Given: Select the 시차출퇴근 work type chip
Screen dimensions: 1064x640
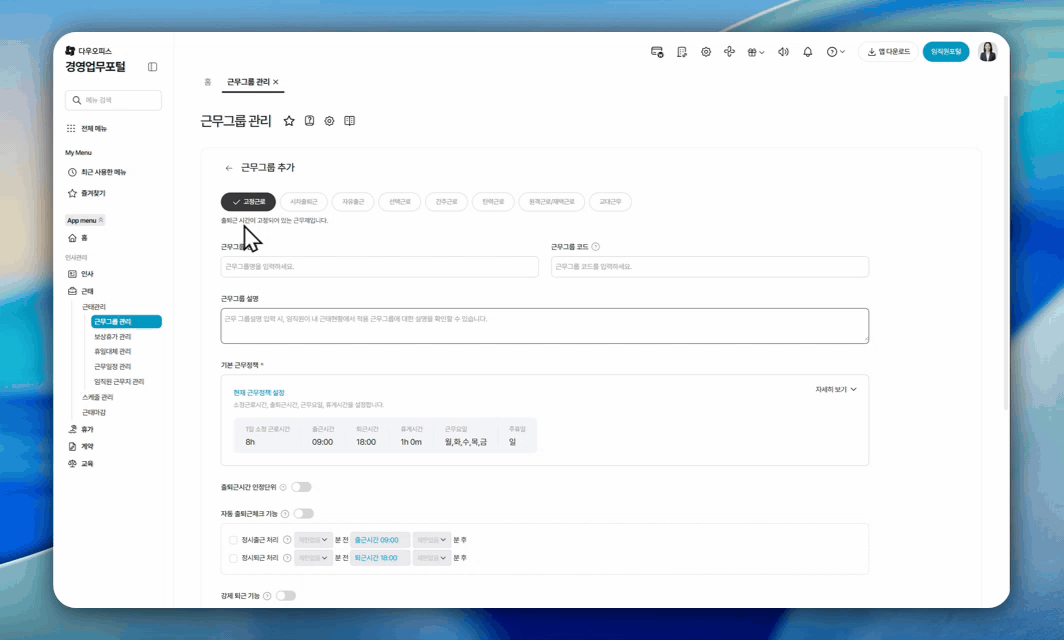Looking at the screenshot, I should (304, 202).
